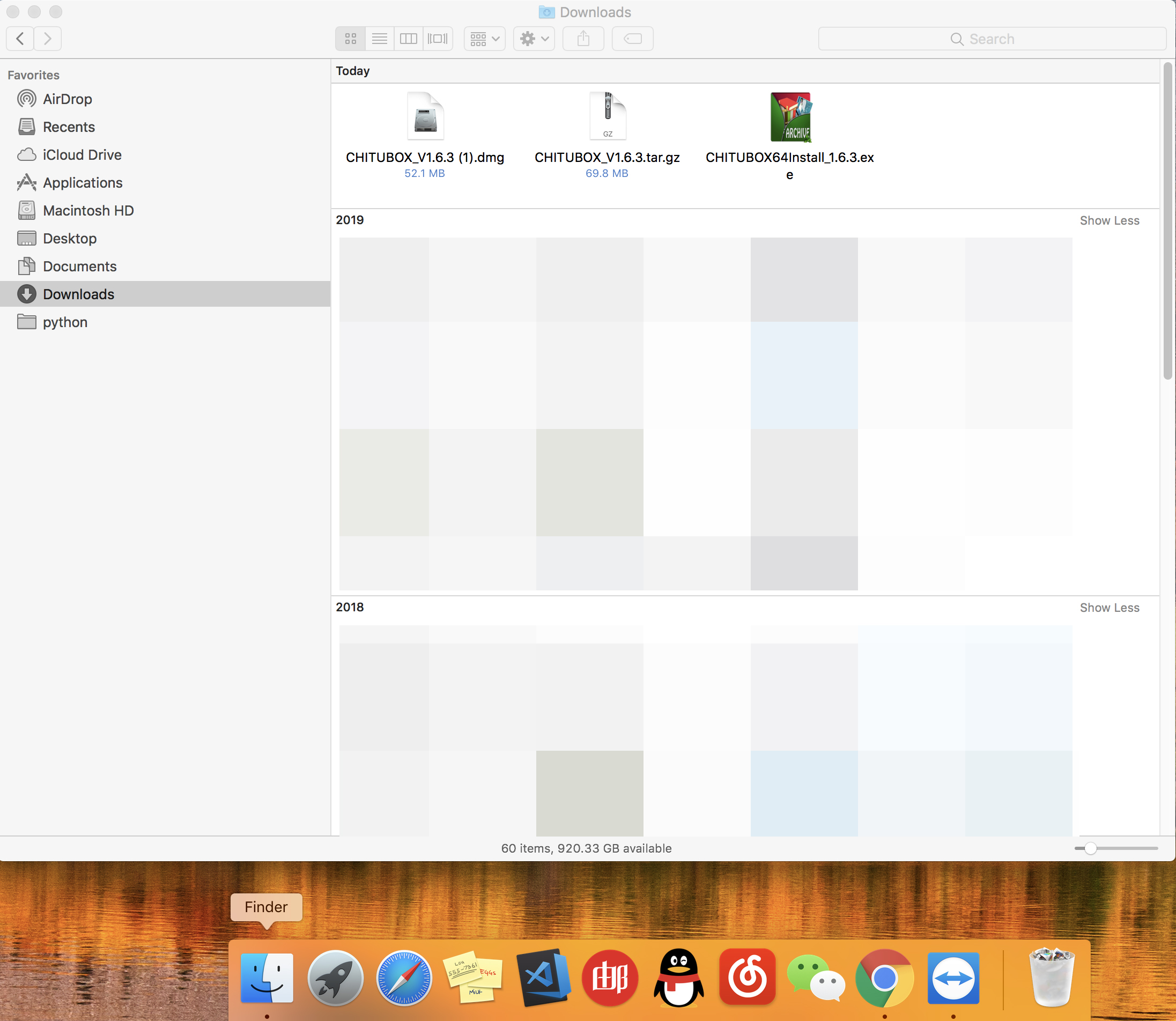Open NetEase Cloud Music in the Dock
The height and width of the screenshot is (1021, 1176).
pos(747,977)
